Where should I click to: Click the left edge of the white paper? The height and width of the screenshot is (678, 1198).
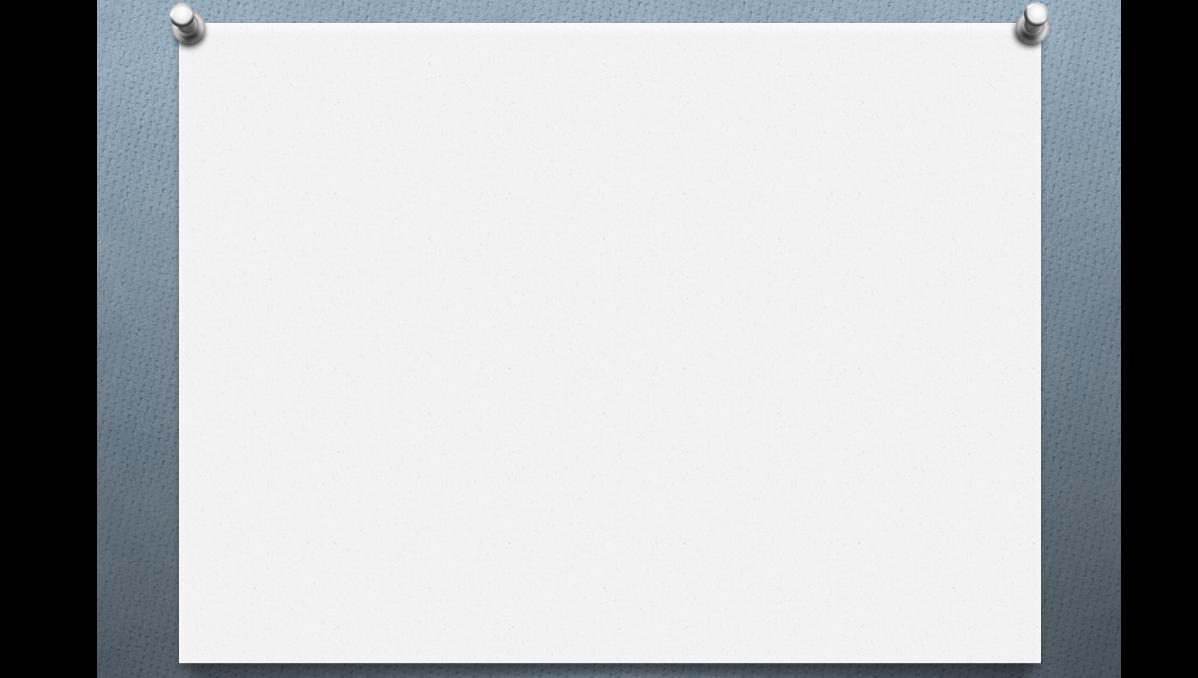coord(180,342)
